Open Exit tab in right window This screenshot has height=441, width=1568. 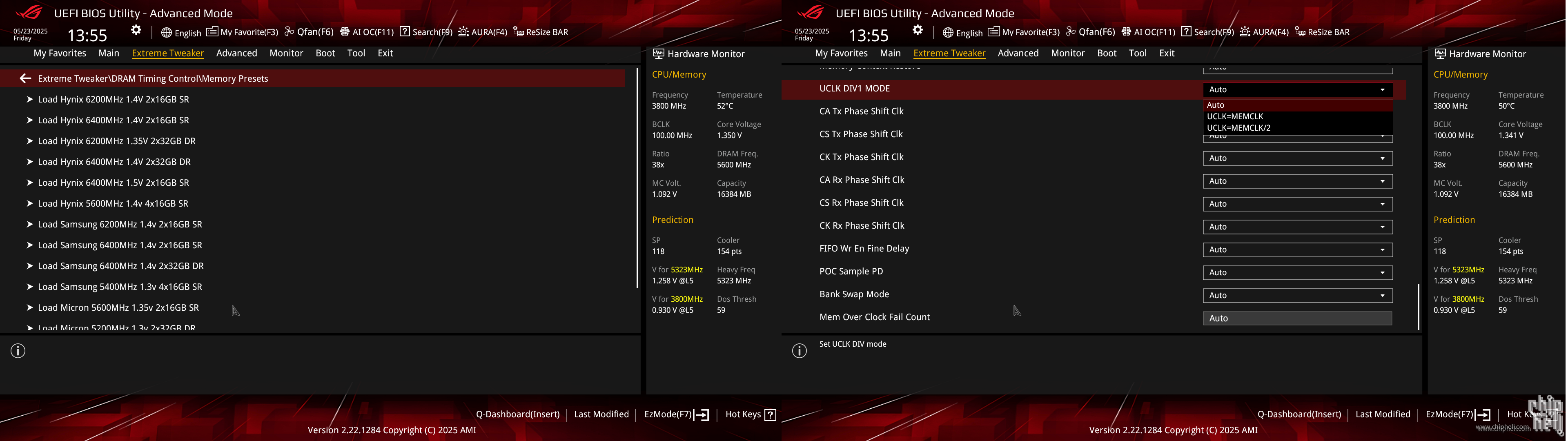click(1167, 53)
